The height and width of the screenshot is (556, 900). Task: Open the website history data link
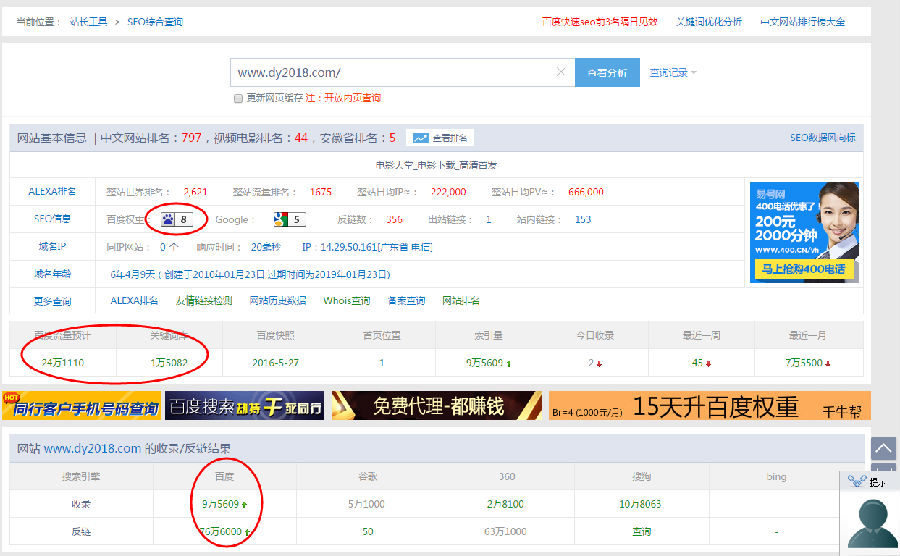278,301
